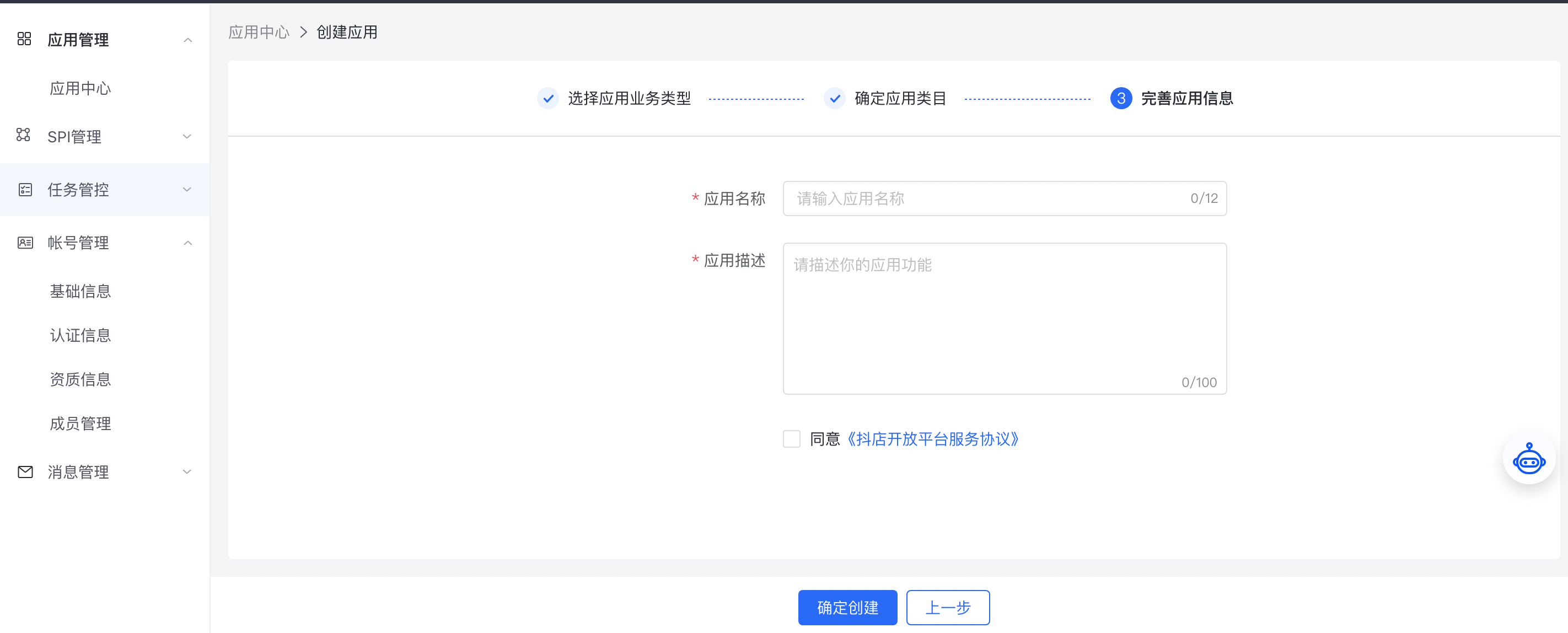Open 认证信息 in the sidebar

point(80,335)
